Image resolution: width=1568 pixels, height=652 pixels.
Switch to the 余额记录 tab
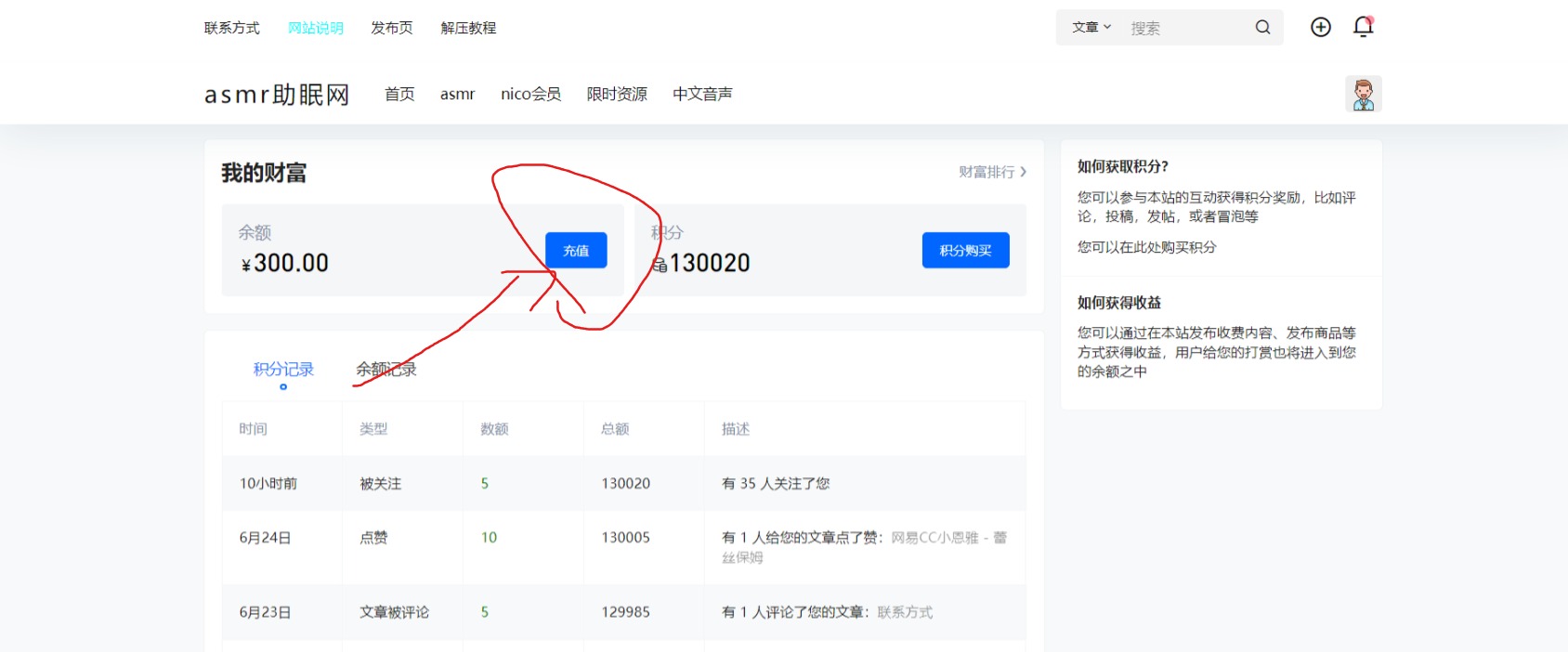coord(386,370)
